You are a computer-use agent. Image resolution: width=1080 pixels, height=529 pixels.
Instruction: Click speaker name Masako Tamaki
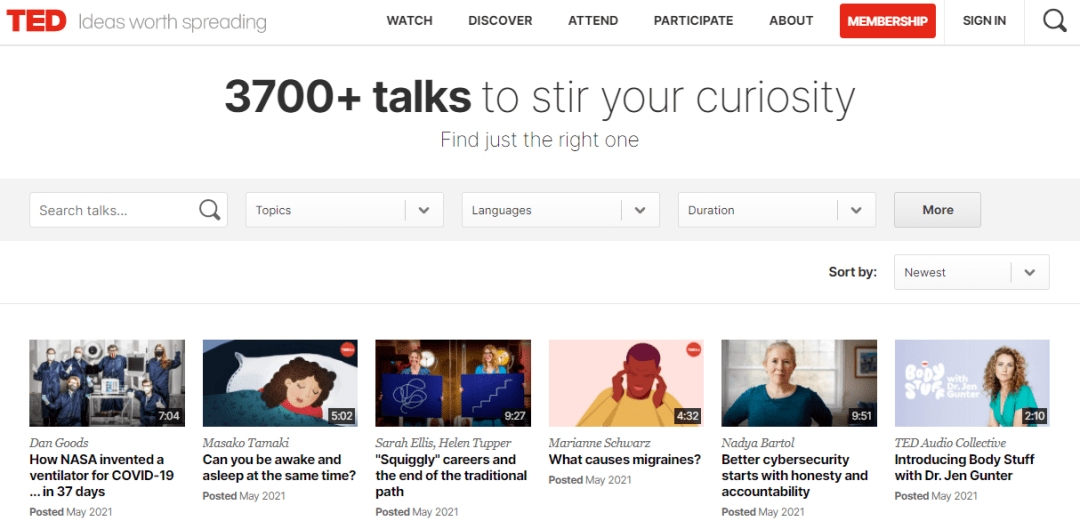click(245, 443)
